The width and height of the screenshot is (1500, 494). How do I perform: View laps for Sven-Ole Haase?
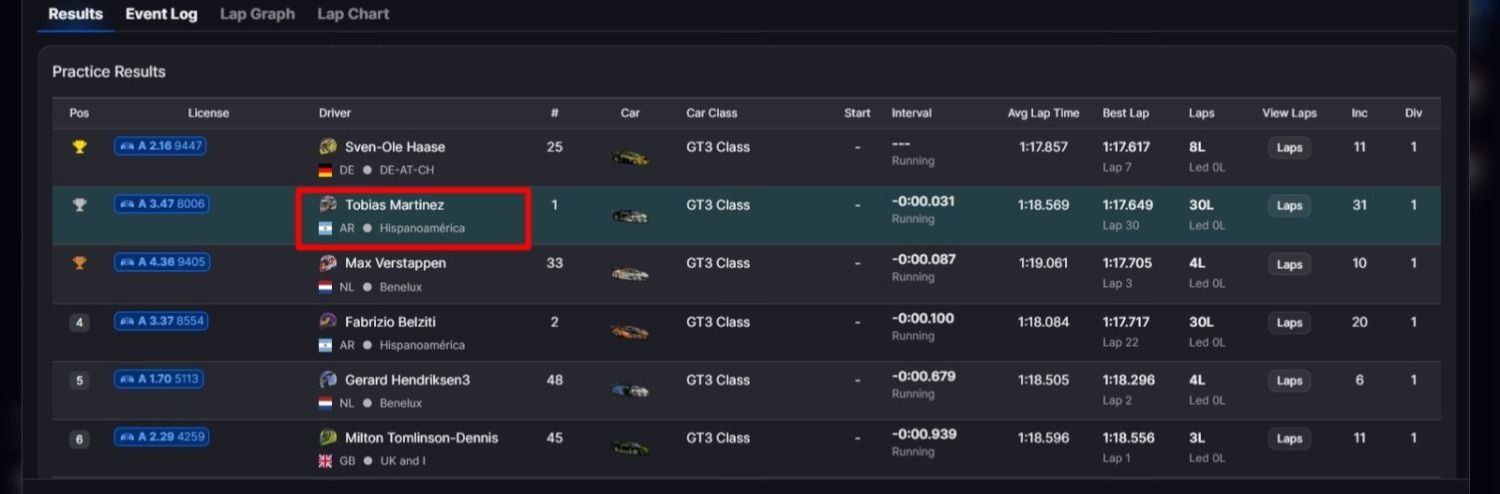1289,148
